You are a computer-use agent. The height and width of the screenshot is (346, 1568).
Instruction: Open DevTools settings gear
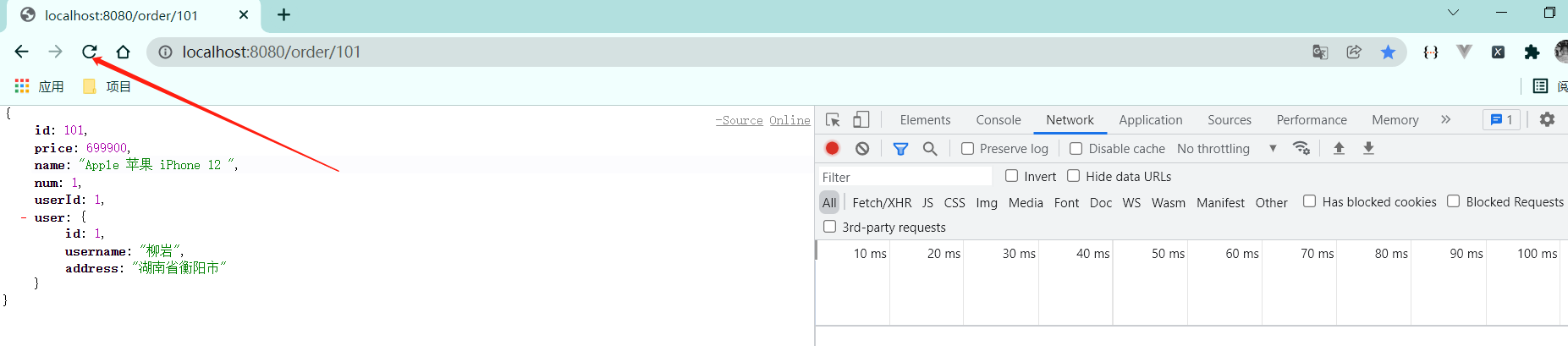tap(1548, 119)
